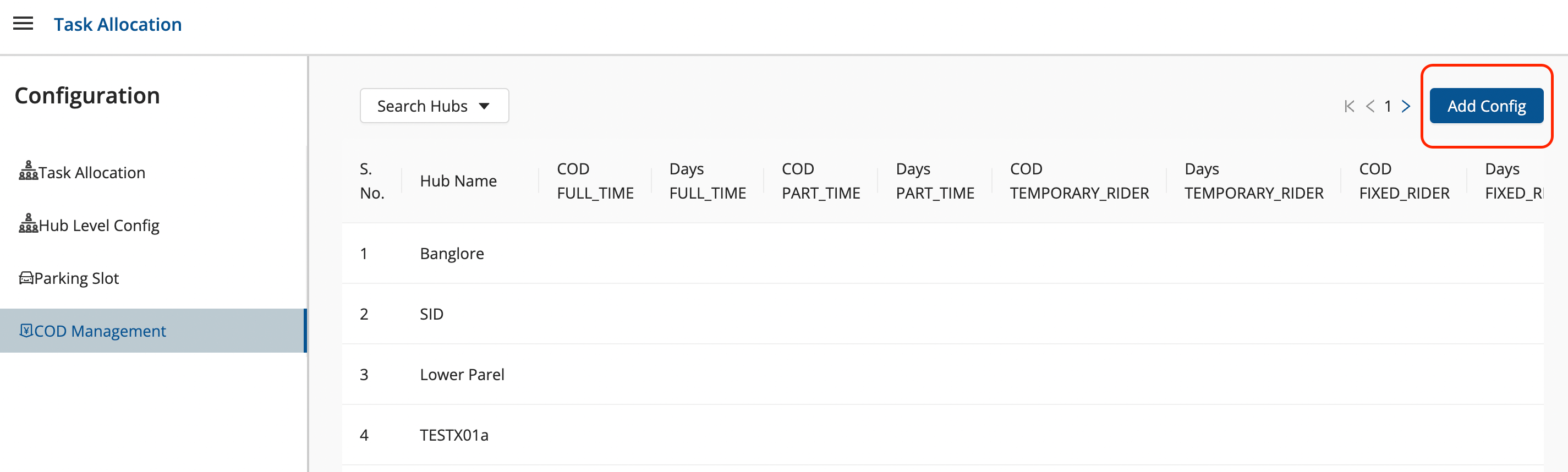Click the Search Hubs dropdown arrow
The image size is (1568, 472).
click(x=484, y=106)
